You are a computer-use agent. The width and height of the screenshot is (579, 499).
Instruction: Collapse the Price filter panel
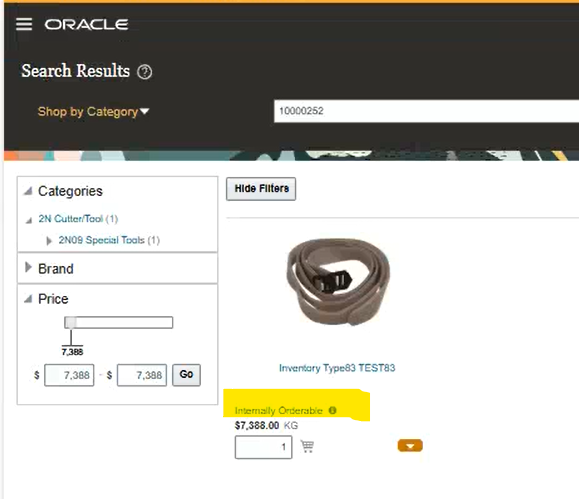pos(28,298)
